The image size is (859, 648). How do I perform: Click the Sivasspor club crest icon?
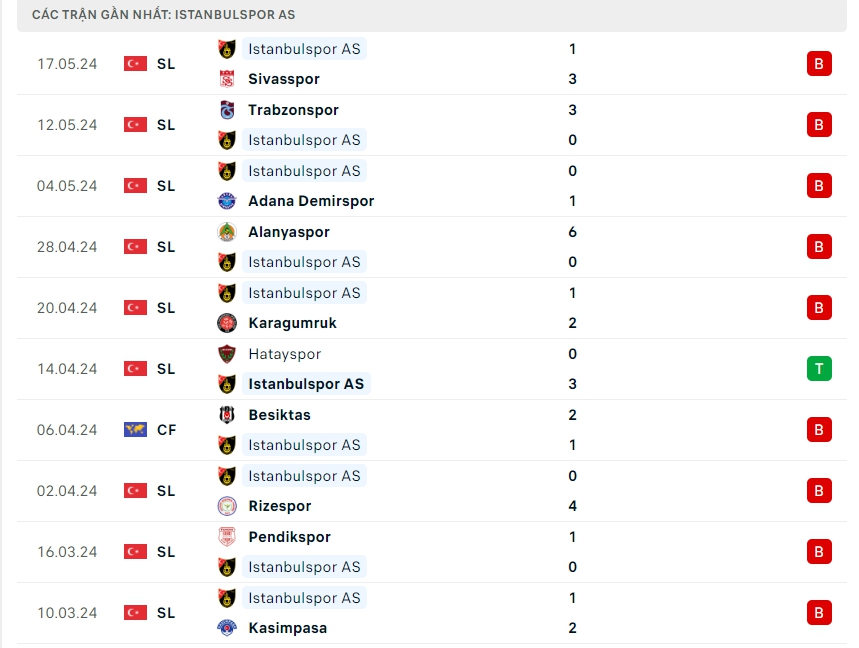227,79
